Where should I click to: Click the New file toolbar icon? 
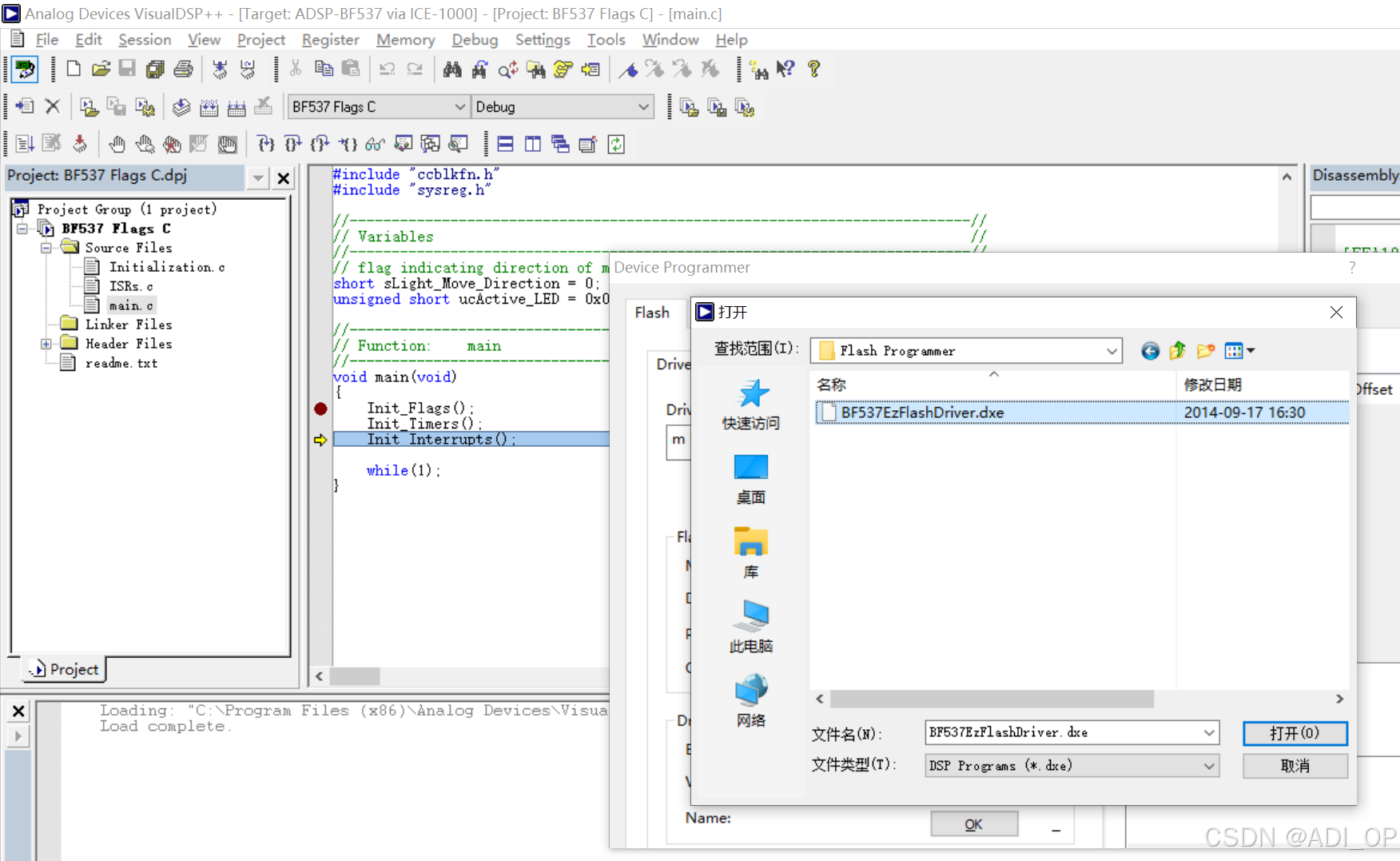[x=74, y=69]
